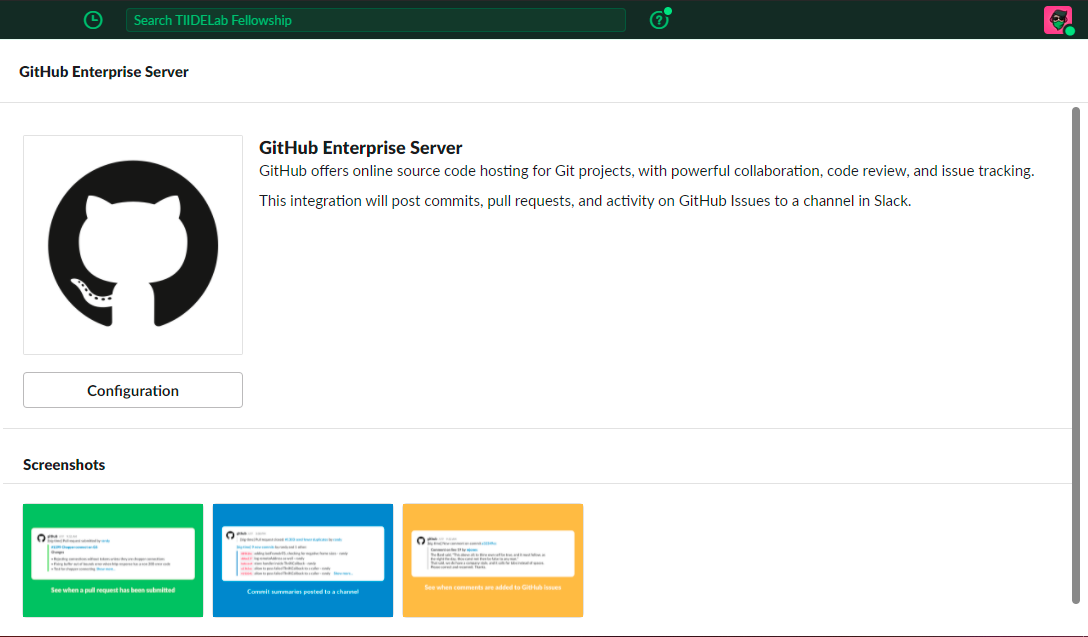Image resolution: width=1088 pixels, height=637 pixels.
Task: Click the Configuration button
Action: [x=133, y=390]
